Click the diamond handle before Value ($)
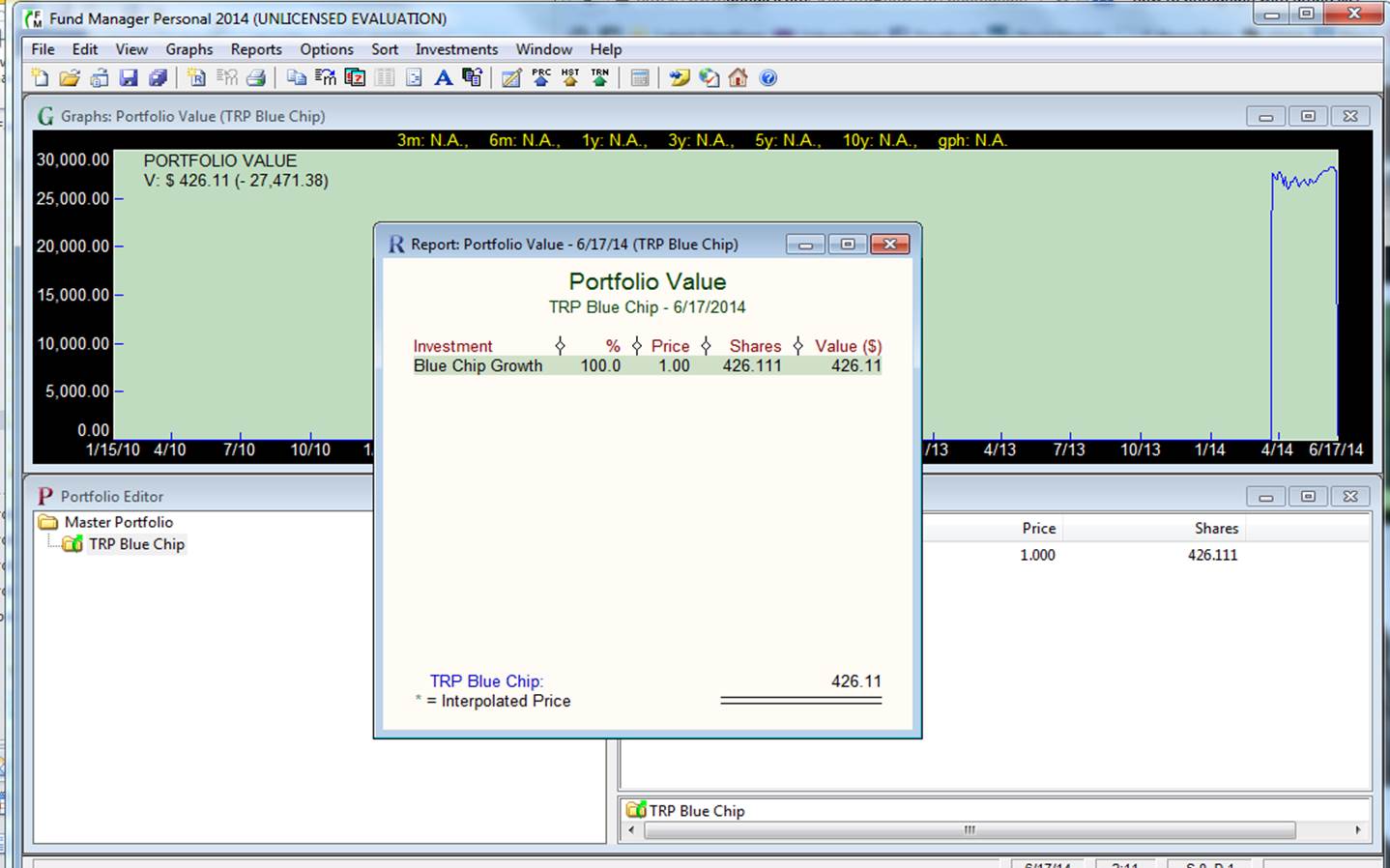Image resolution: width=1390 pixels, height=868 pixels. (797, 346)
